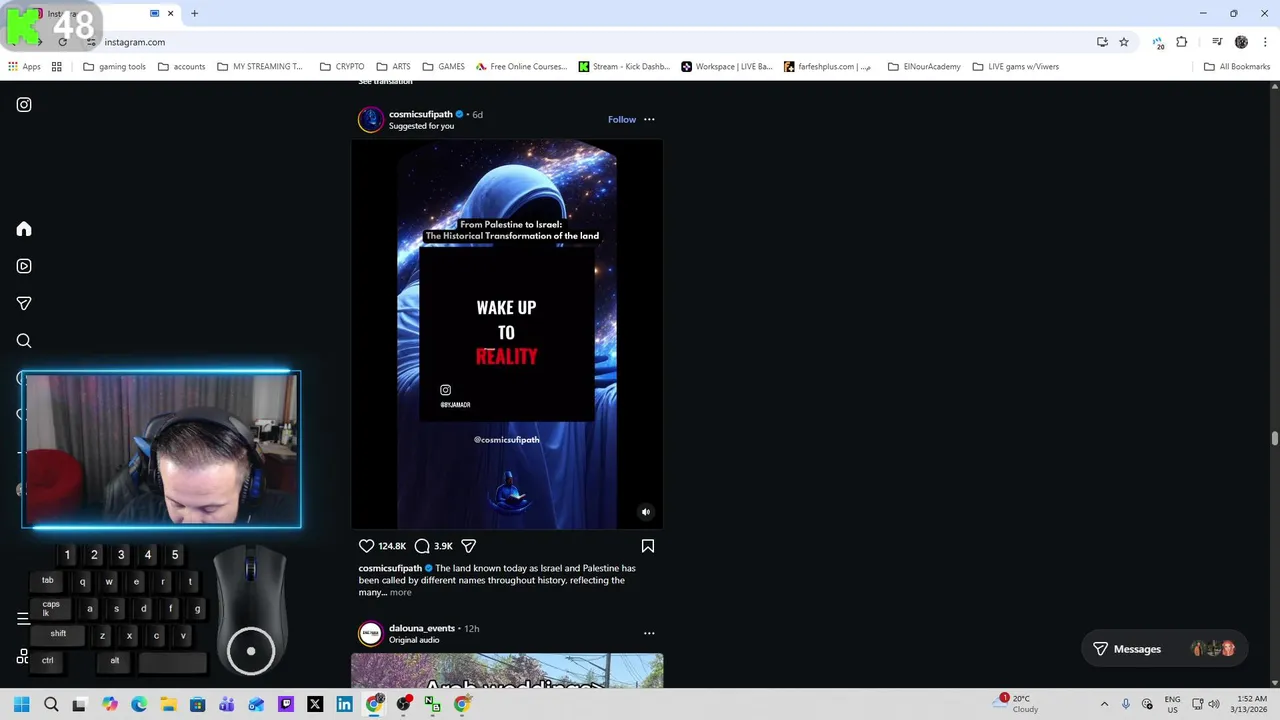Open Windows Start menu
Screen dimensions: 1280x720
22,704
